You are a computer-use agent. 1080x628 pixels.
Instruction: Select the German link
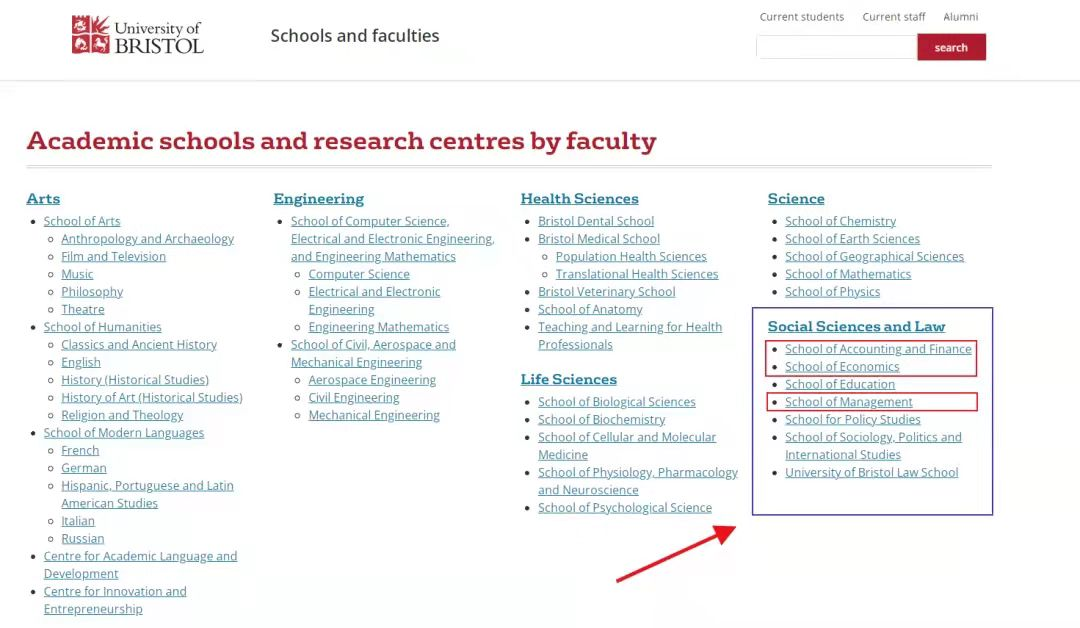pyautogui.click(x=84, y=468)
